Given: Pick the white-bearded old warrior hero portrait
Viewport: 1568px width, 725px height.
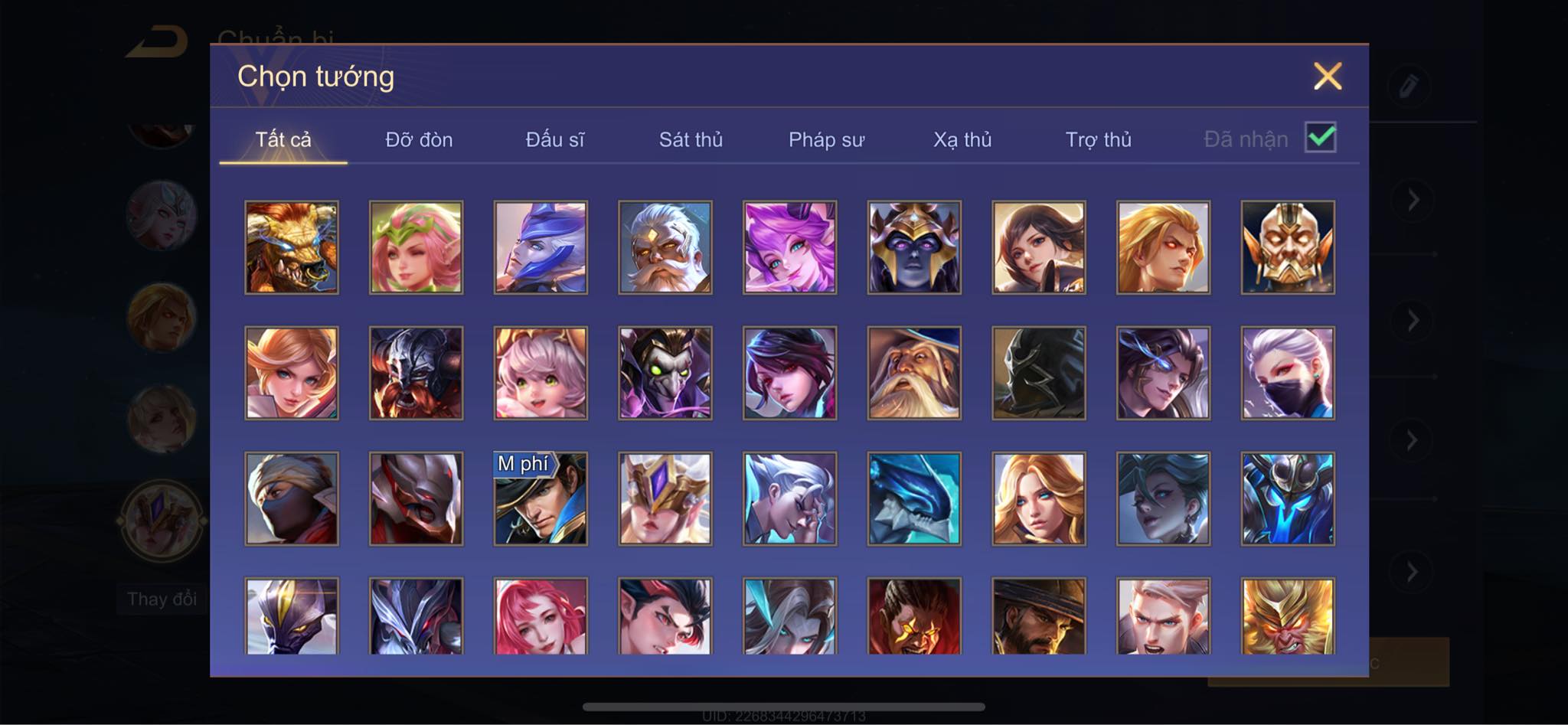Looking at the screenshot, I should point(665,247).
